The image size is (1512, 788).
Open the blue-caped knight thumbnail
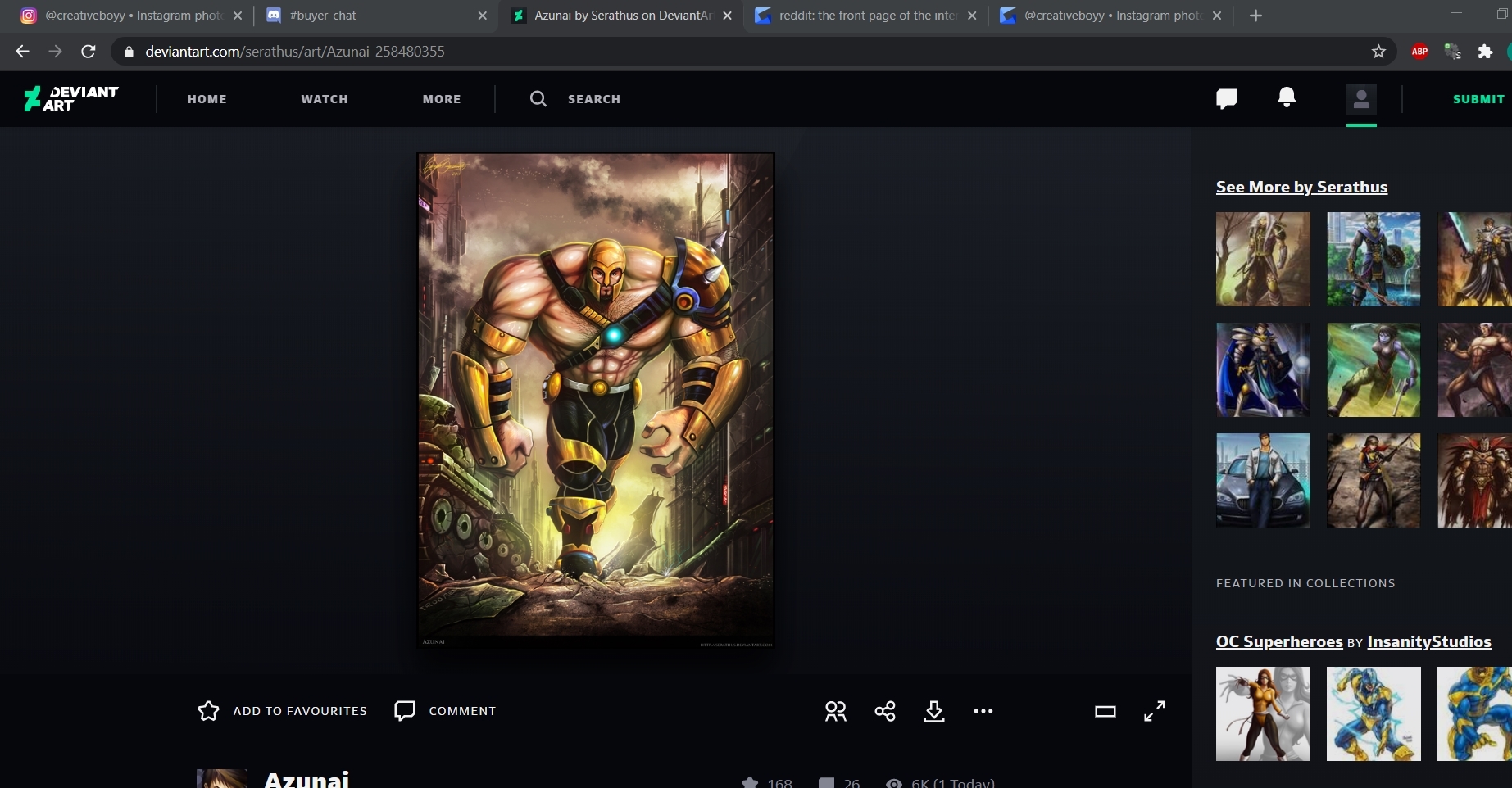click(1263, 369)
